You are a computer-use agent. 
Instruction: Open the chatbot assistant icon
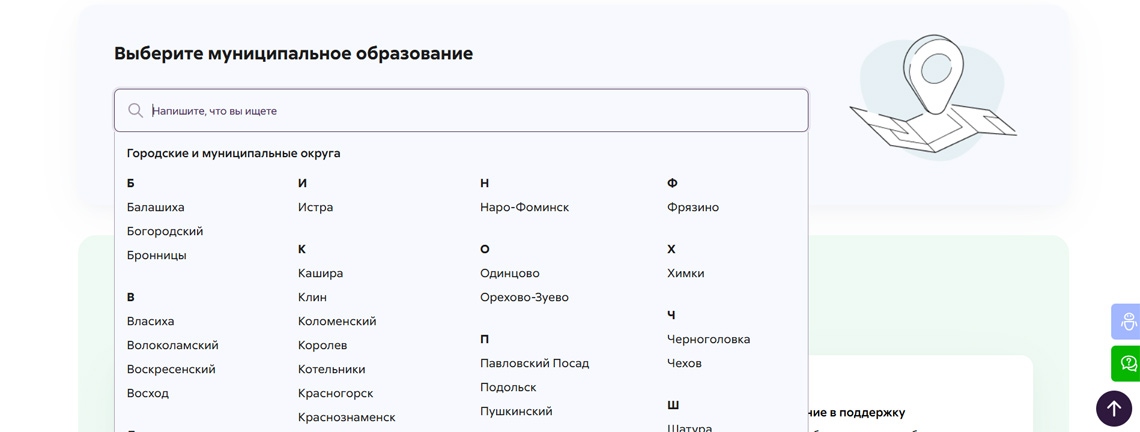[x=1125, y=321]
